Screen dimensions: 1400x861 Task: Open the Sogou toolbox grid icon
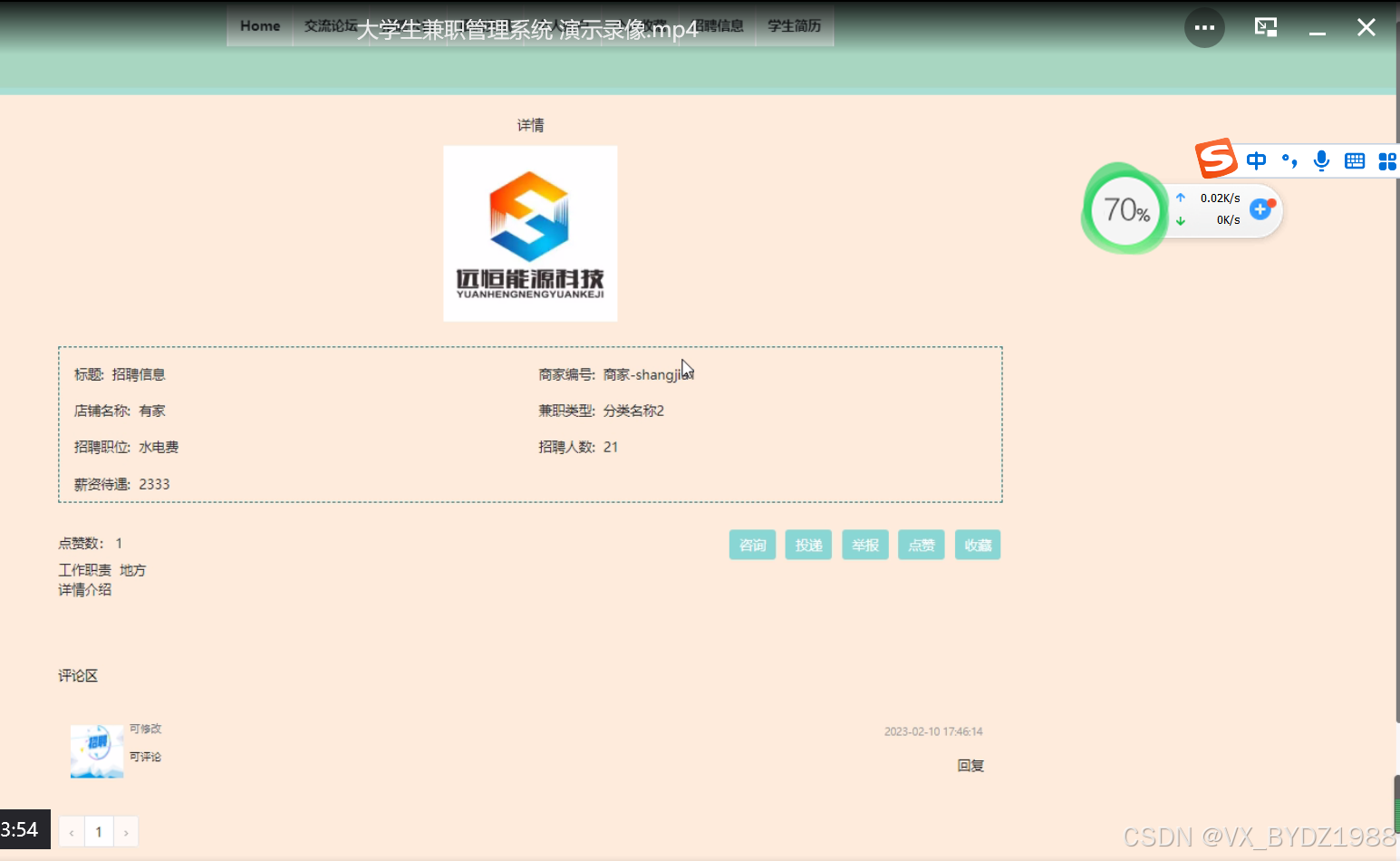[x=1387, y=161]
